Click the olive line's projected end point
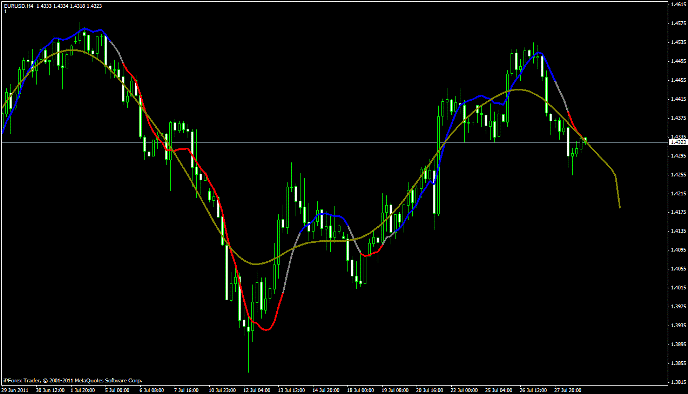Screen dimensions: 688x394 pos(620,207)
